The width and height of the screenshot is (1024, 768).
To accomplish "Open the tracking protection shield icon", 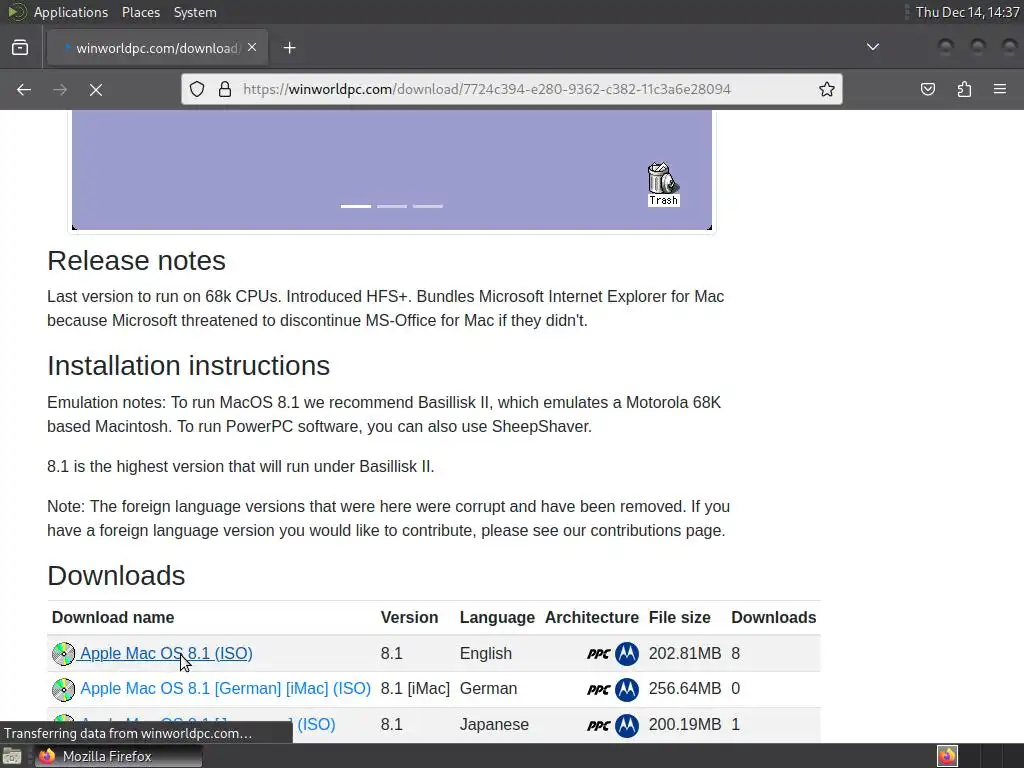I will [197, 89].
